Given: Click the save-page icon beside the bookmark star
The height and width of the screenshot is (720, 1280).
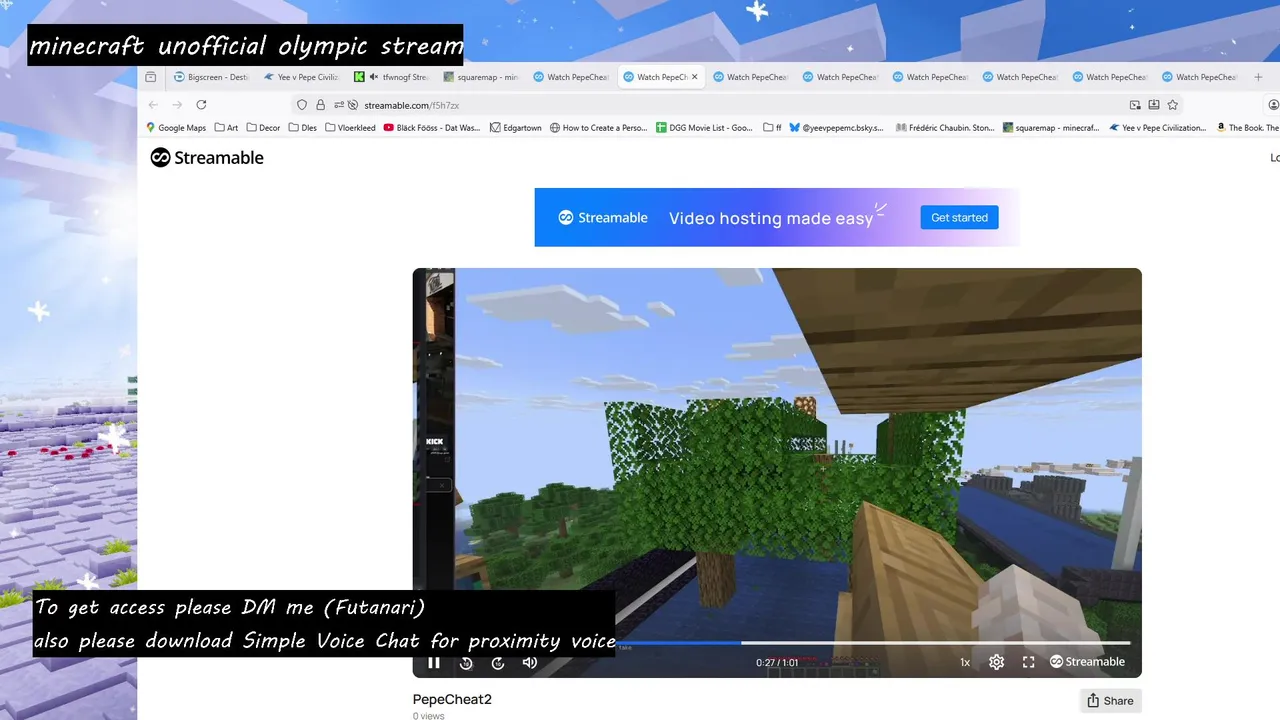Looking at the screenshot, I should (1153, 105).
